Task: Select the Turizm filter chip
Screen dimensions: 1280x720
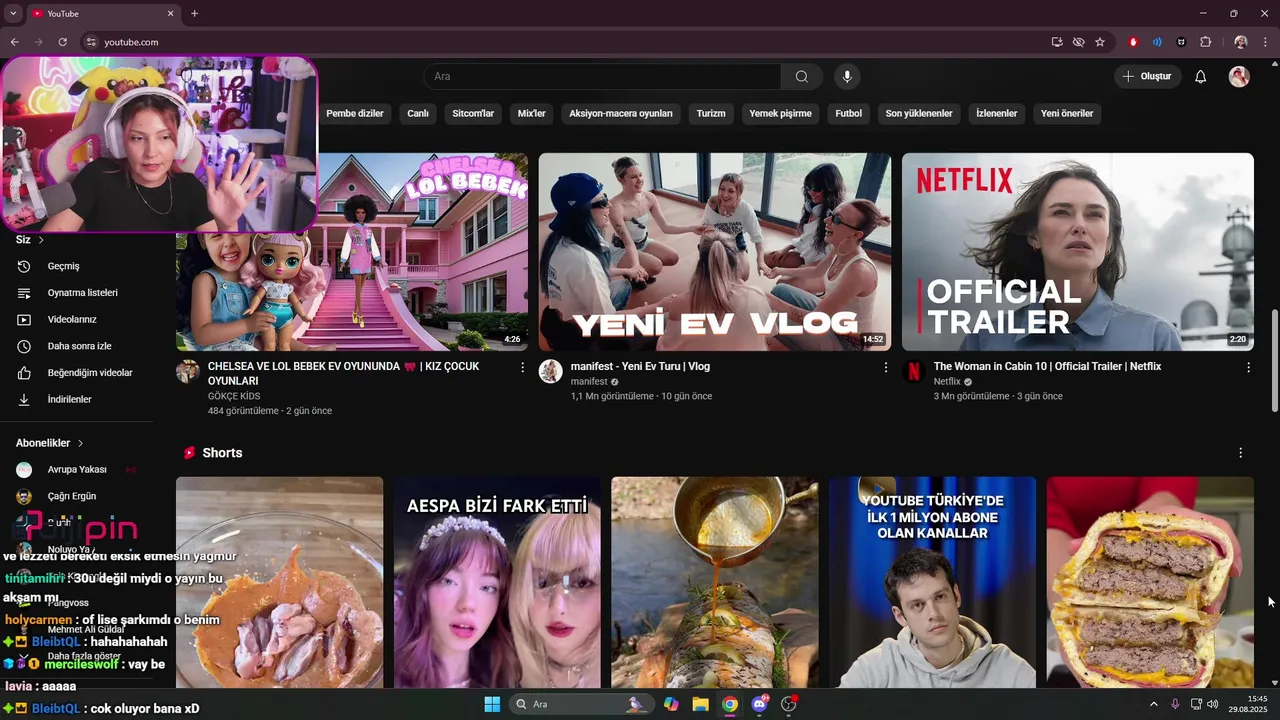Action: pyautogui.click(x=711, y=114)
